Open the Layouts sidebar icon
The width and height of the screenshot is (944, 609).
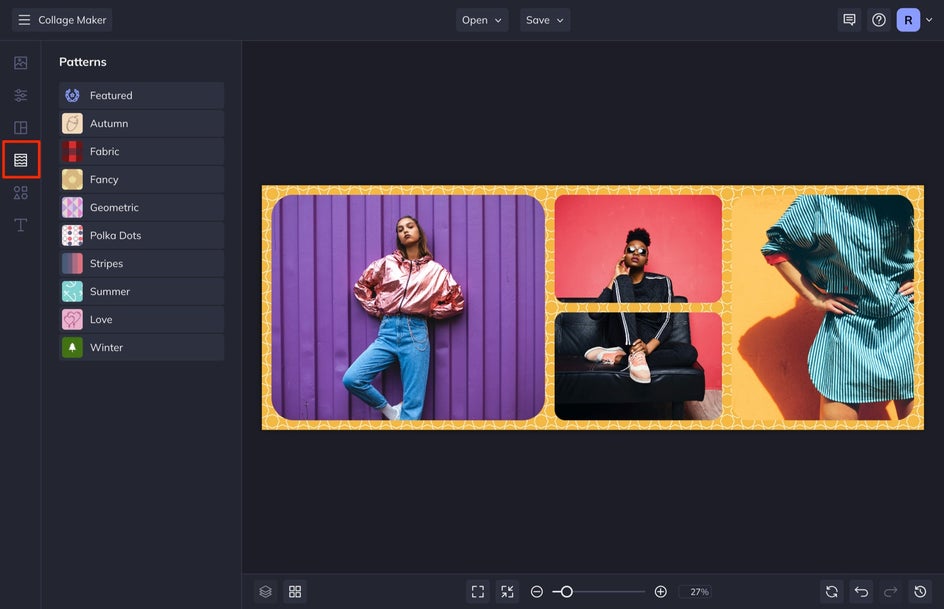coord(20,128)
